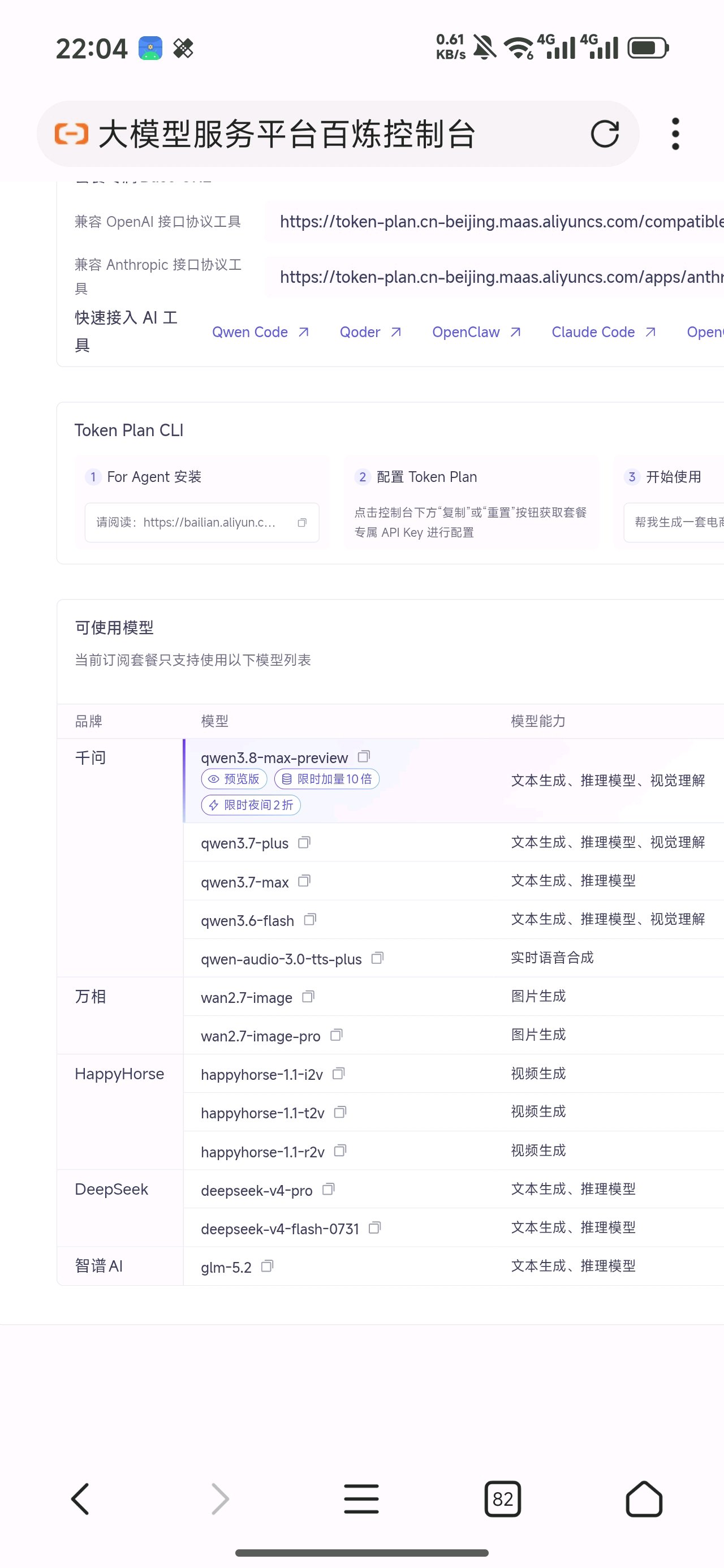724x1568 pixels.
Task: Copy the qwen3.8-max-preview model name
Action: coord(364,757)
